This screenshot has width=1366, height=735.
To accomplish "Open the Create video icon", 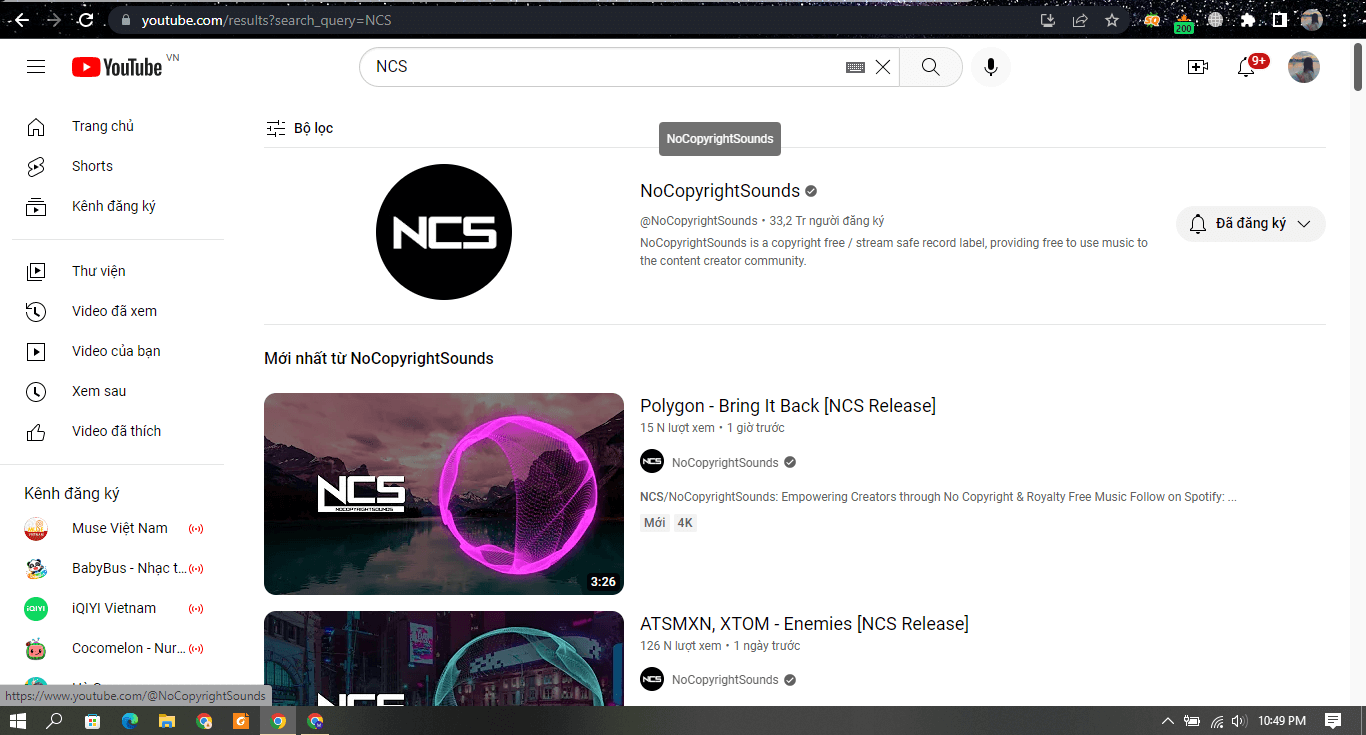I will [x=1197, y=67].
